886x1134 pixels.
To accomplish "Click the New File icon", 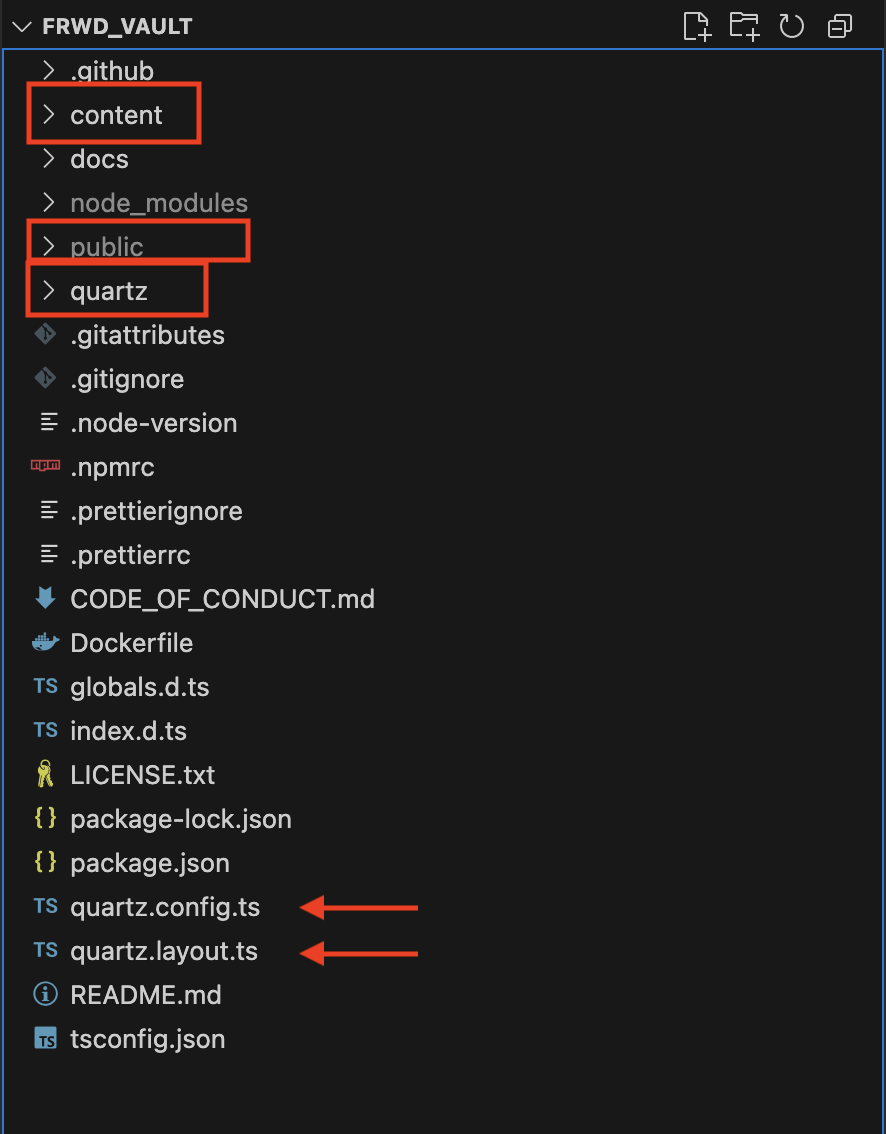I will point(696,26).
